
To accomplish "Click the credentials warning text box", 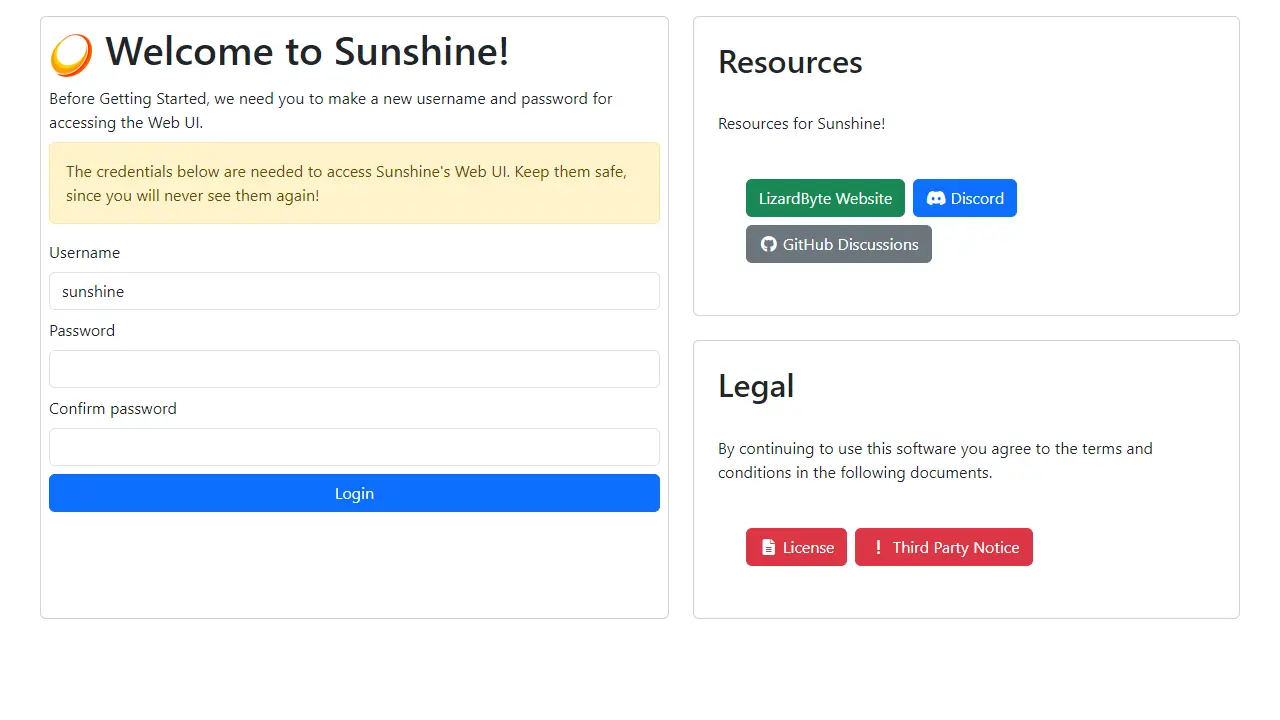I will (354, 183).
